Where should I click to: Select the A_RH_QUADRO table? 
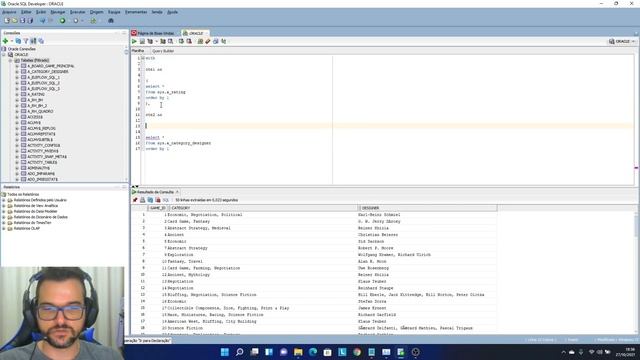[40, 111]
